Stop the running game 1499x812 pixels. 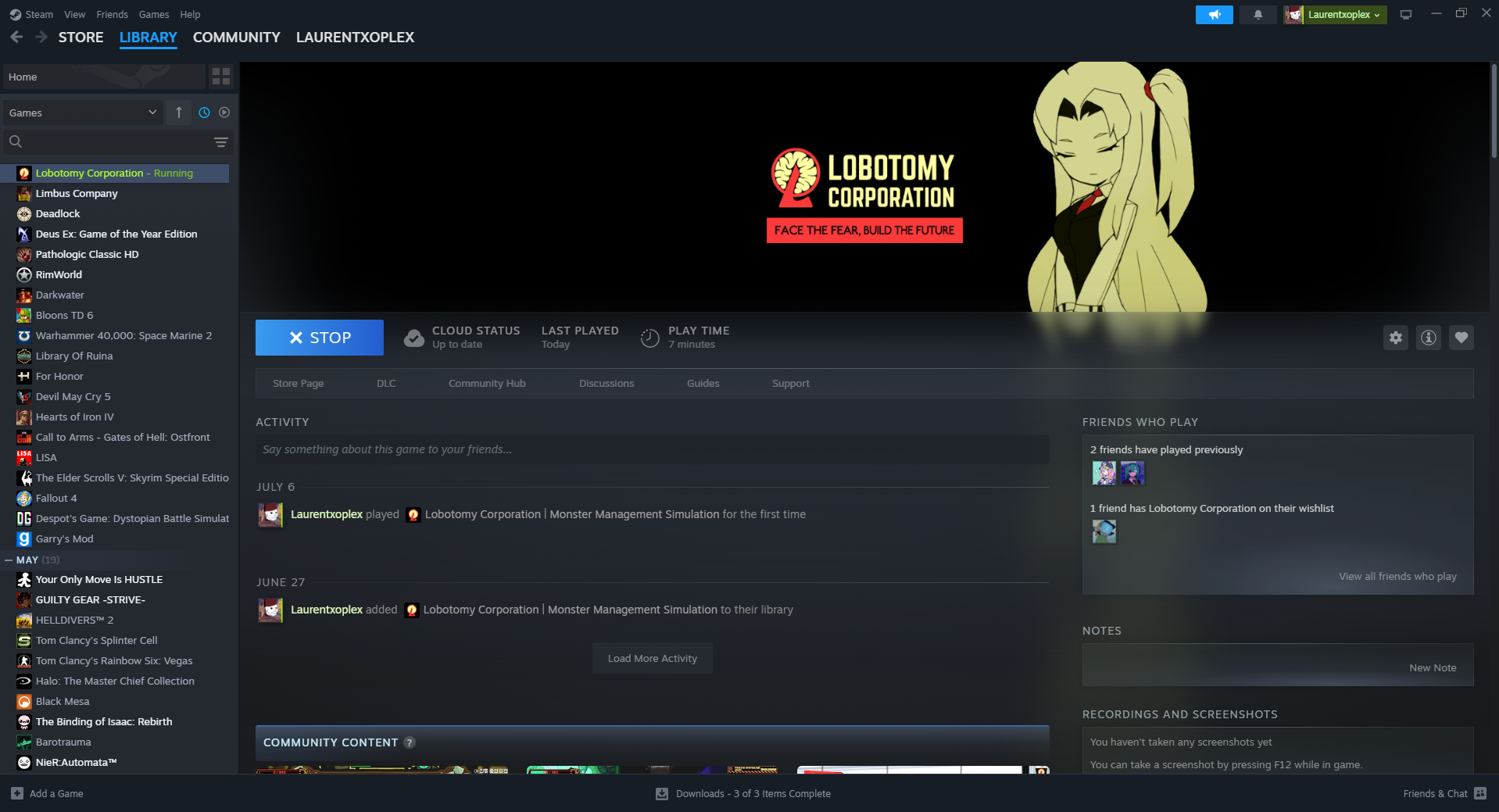(320, 338)
